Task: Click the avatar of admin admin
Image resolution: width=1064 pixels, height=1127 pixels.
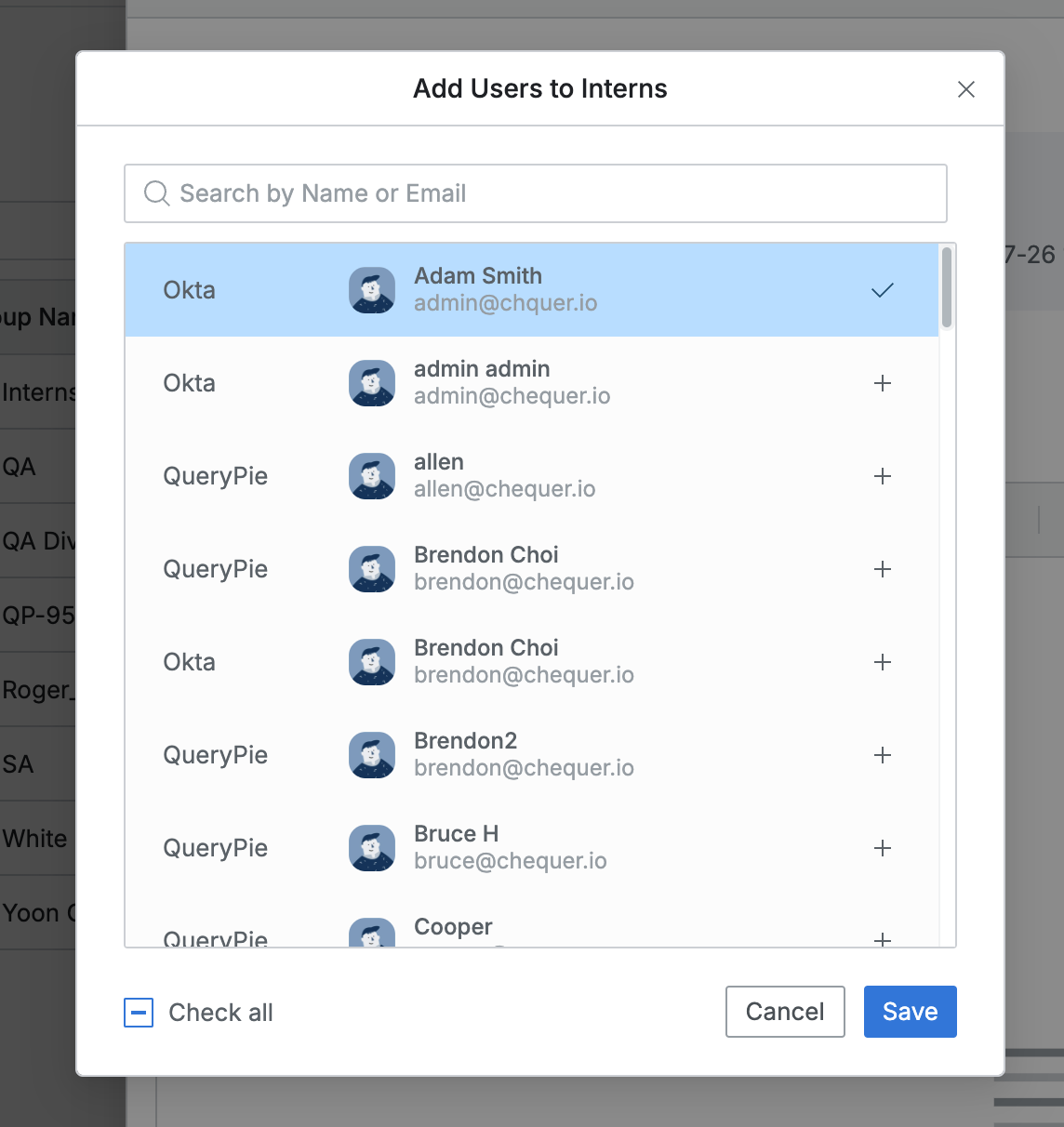Action: [x=372, y=383]
